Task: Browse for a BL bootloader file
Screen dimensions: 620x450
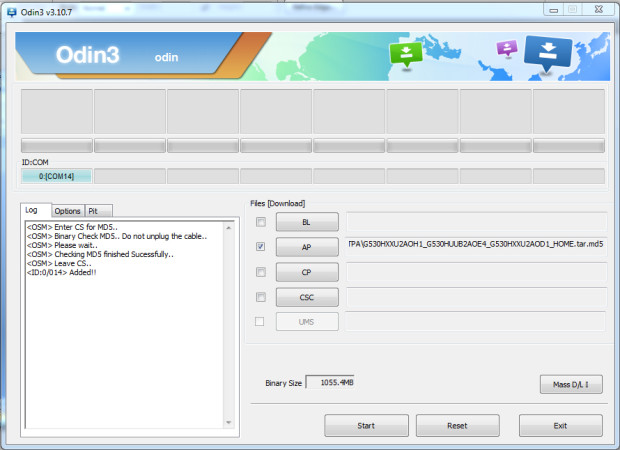Action: tap(307, 222)
